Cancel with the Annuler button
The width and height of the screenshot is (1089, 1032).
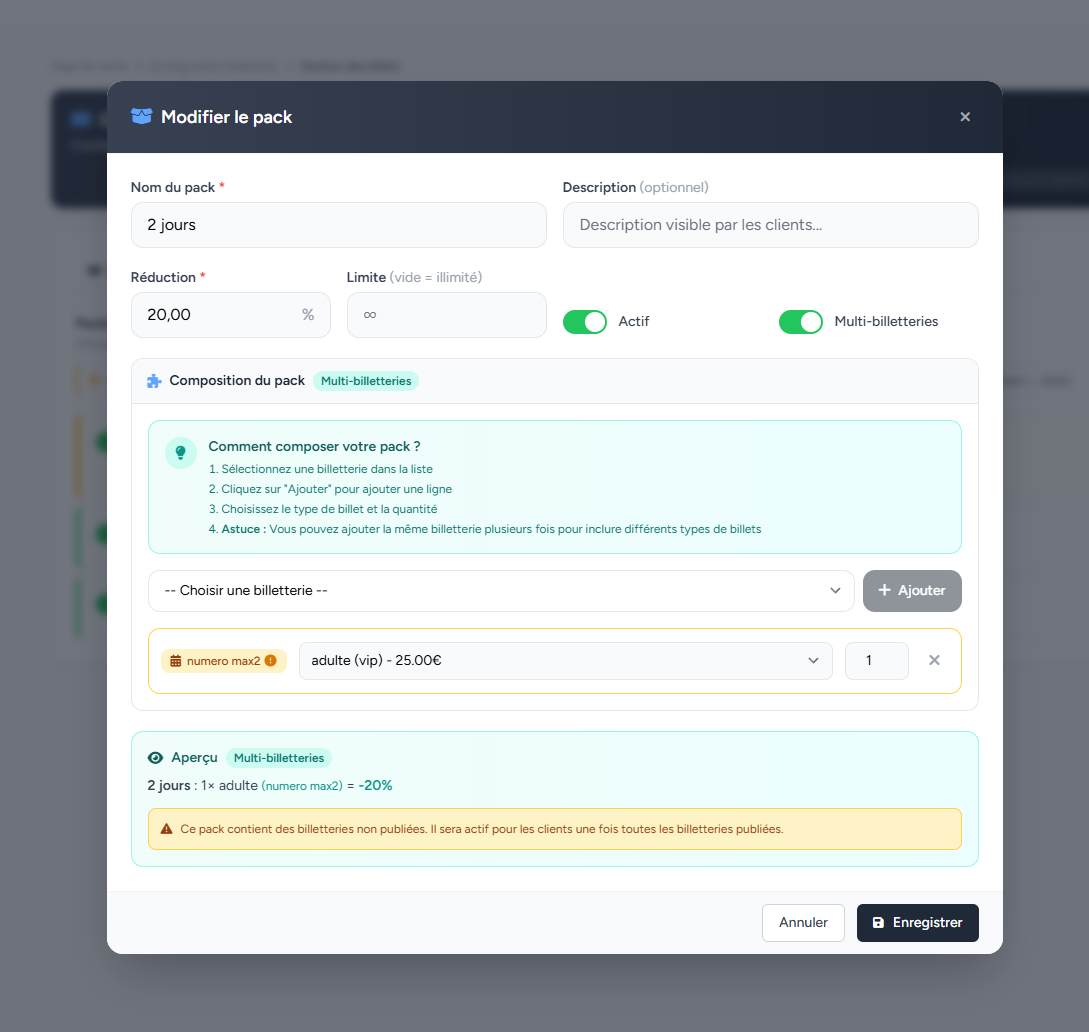pos(803,923)
